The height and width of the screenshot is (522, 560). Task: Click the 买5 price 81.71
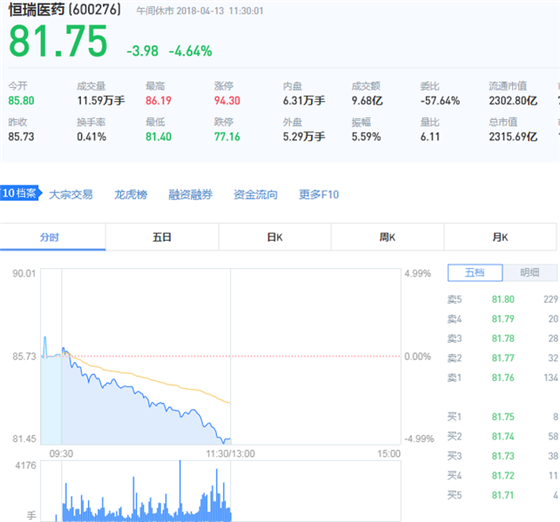[503, 495]
